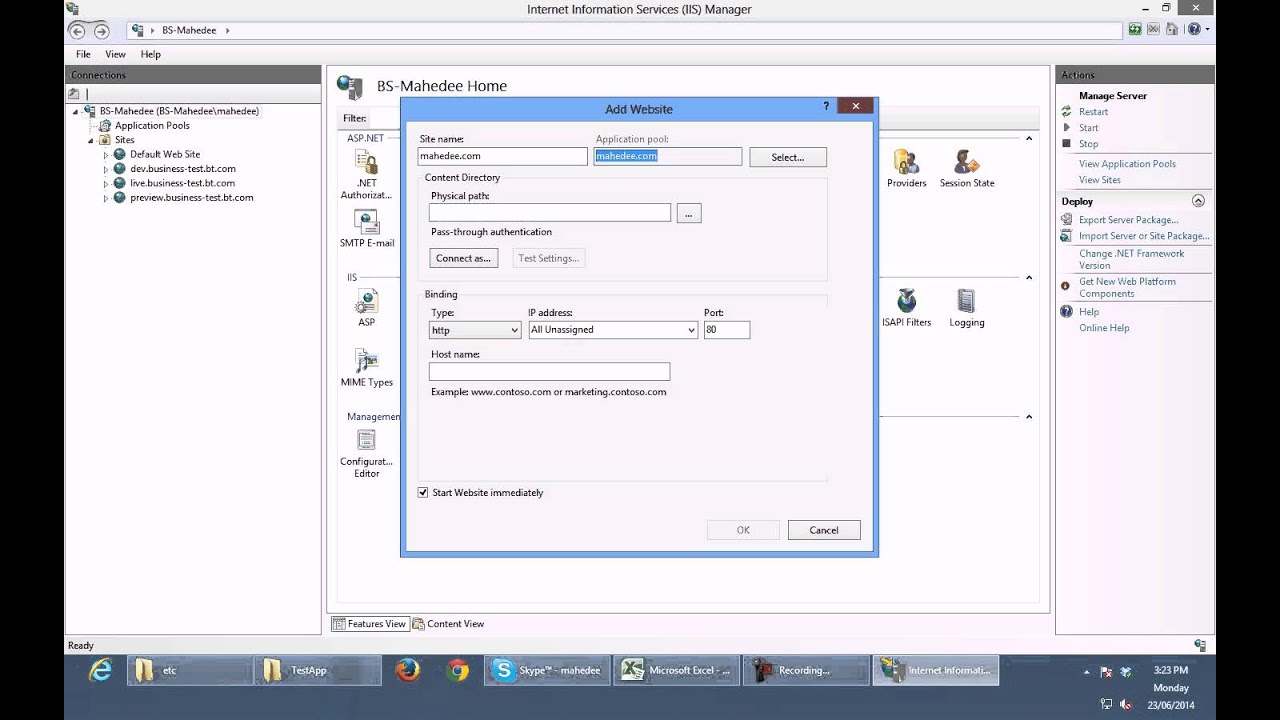Switch to the Content View tab

449,624
